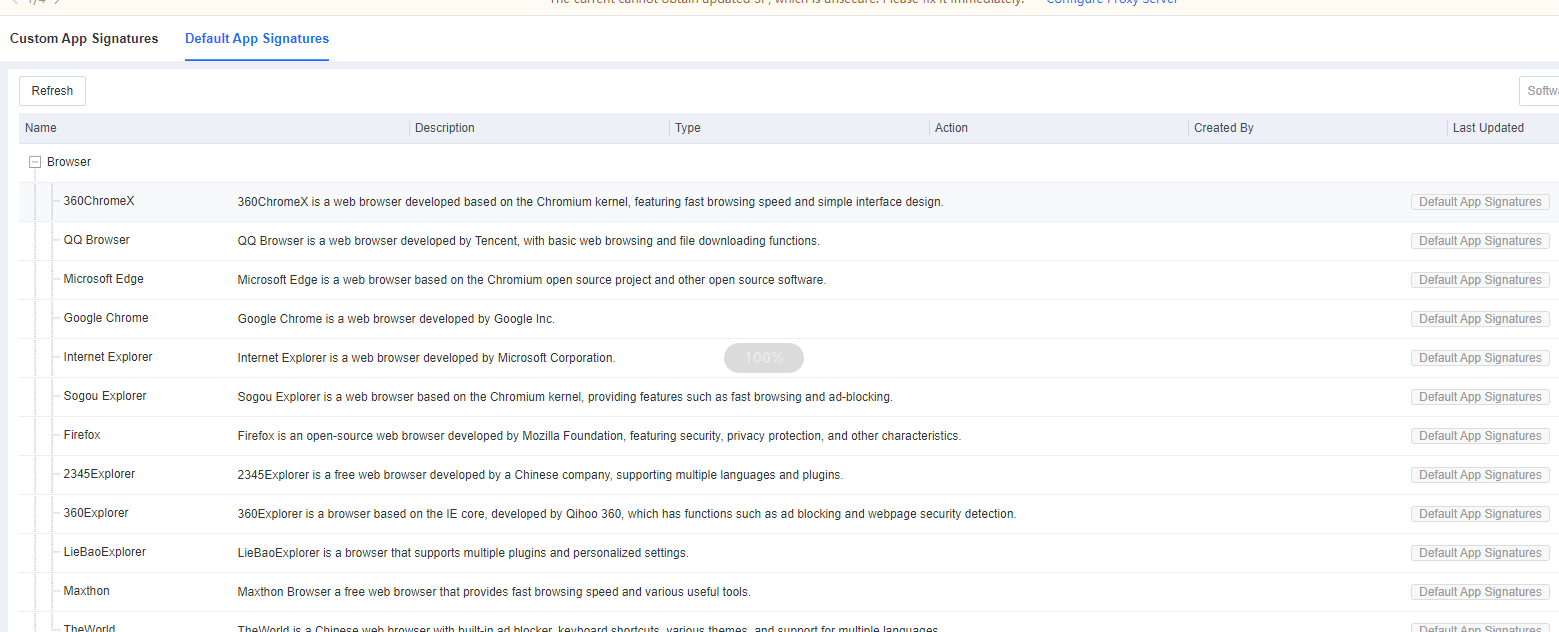Select the Microsoft Edge entry
Screen dimensions: 1559x632
(104, 279)
